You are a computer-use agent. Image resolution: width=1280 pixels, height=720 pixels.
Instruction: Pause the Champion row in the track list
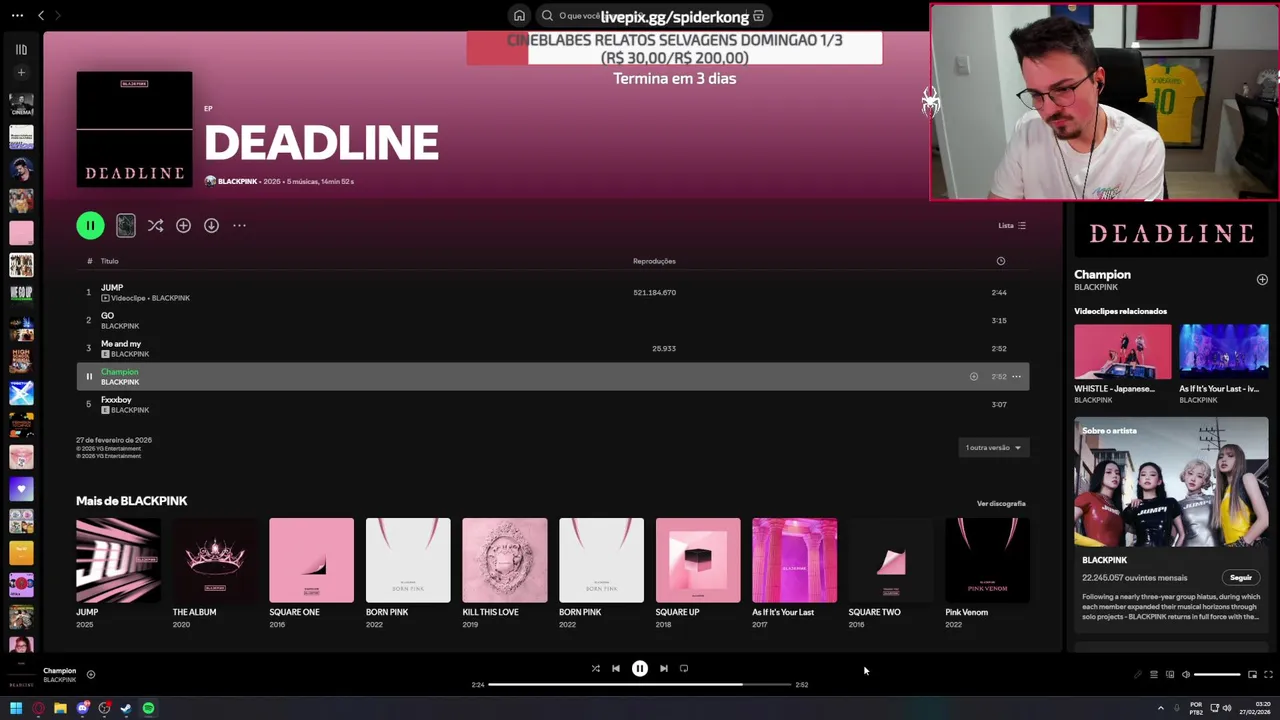pyautogui.click(x=88, y=377)
